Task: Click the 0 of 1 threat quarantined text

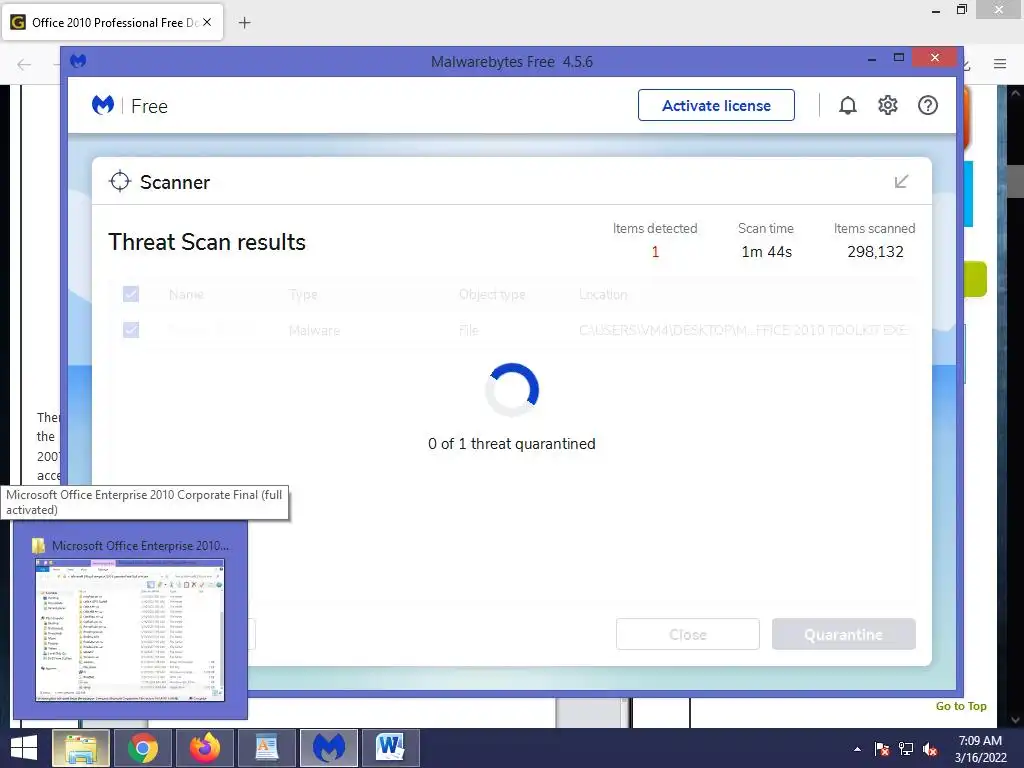Action: pyautogui.click(x=511, y=443)
